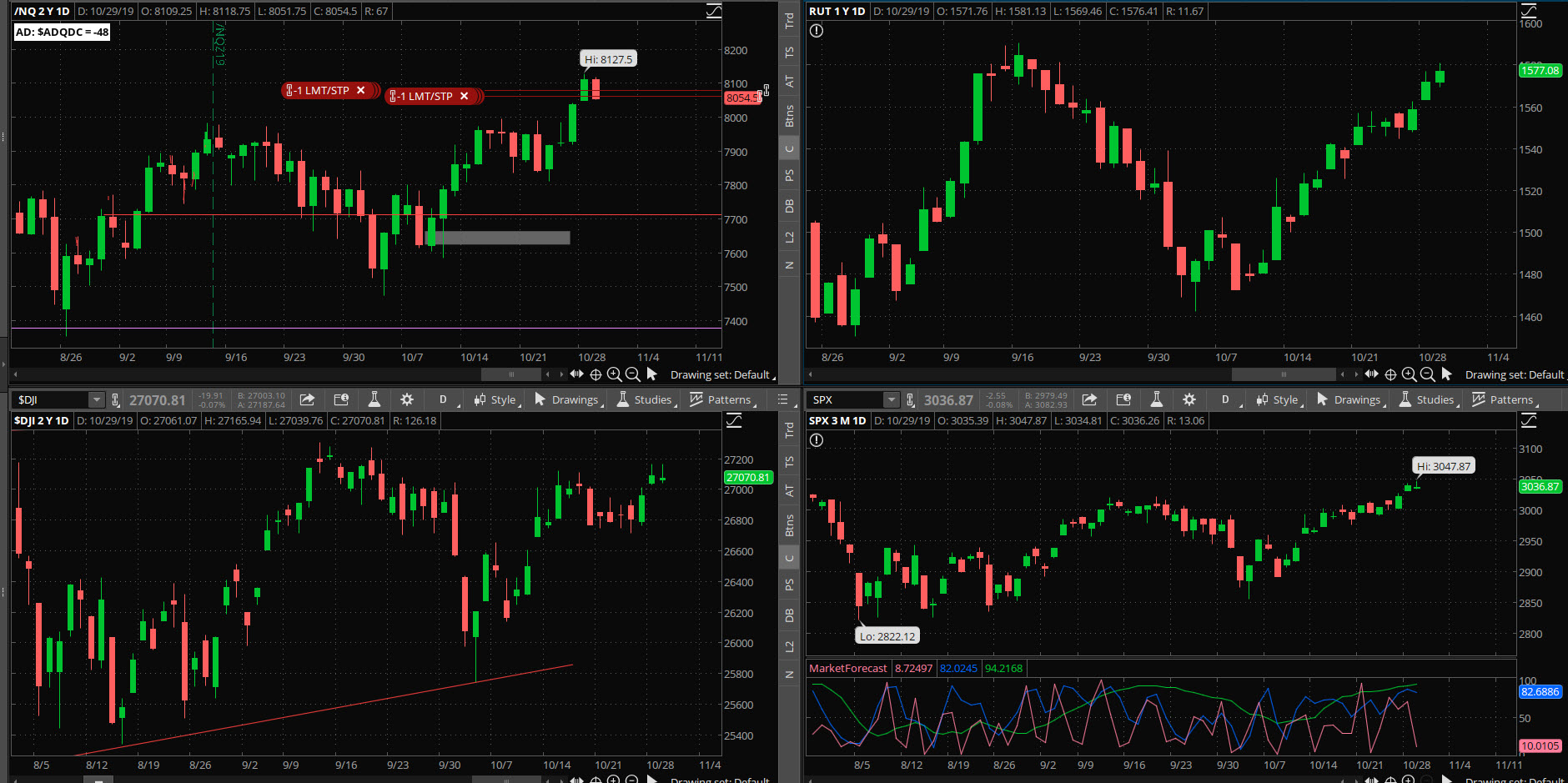Click the share icon in the SPX toolbar
This screenshot has width=1568, height=783.
[x=1089, y=399]
